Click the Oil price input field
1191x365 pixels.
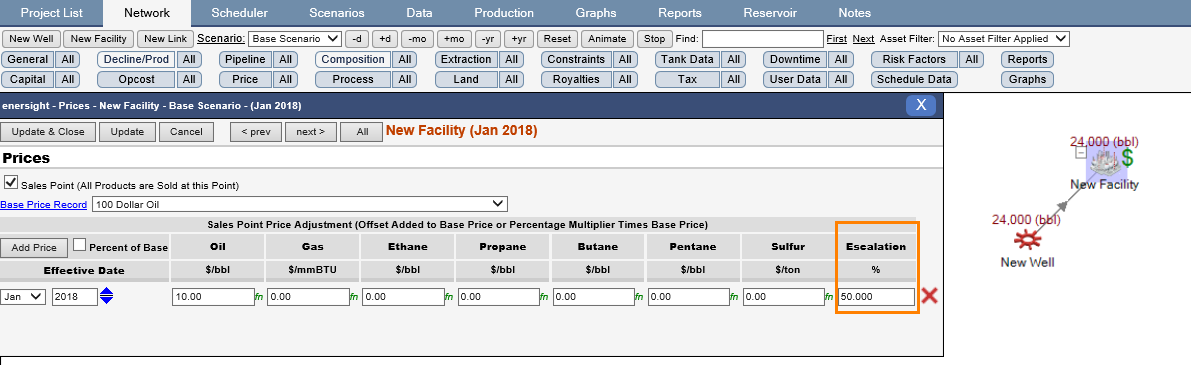(x=213, y=297)
